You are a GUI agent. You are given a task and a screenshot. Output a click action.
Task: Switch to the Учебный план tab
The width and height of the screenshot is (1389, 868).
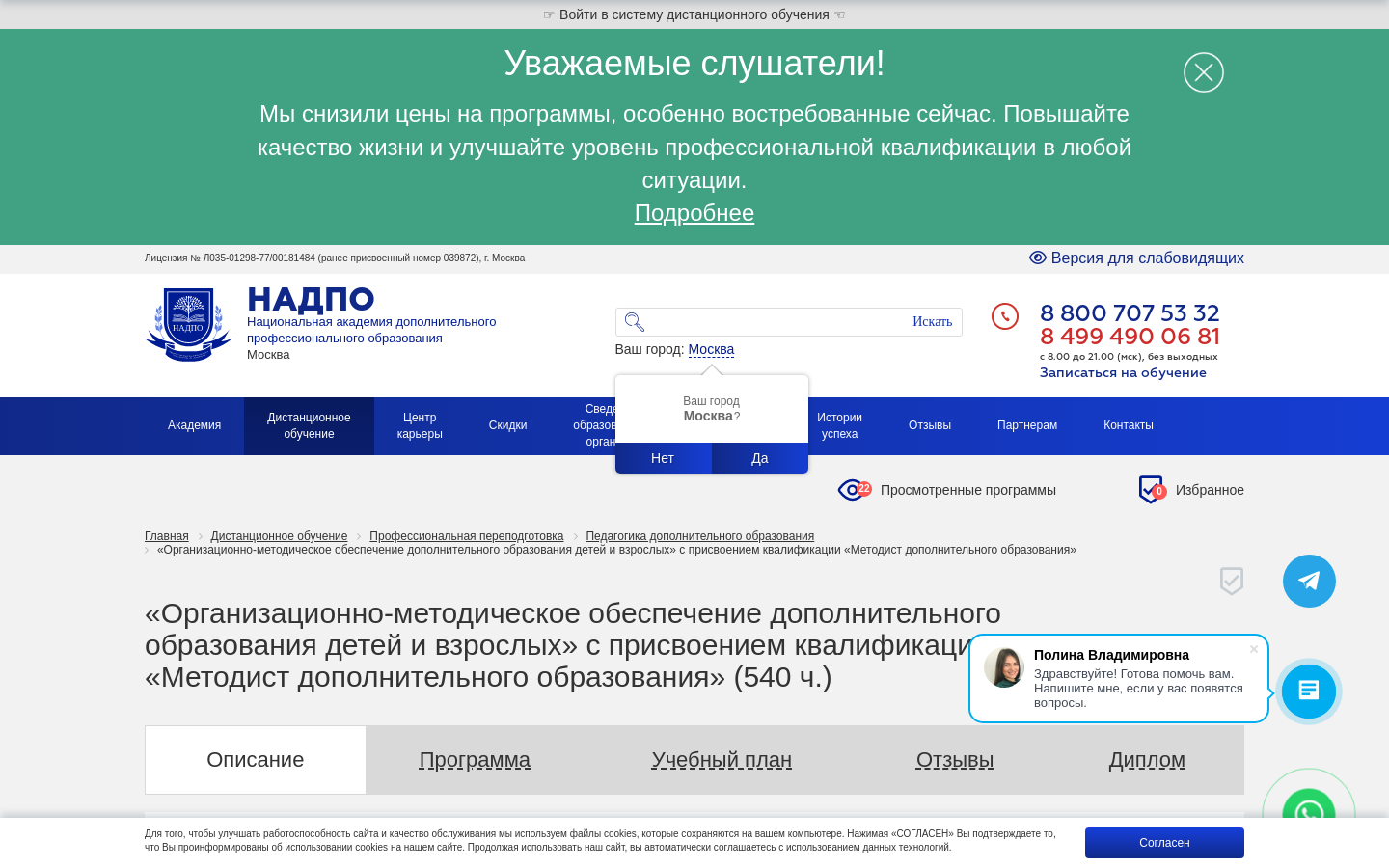pyautogui.click(x=722, y=760)
